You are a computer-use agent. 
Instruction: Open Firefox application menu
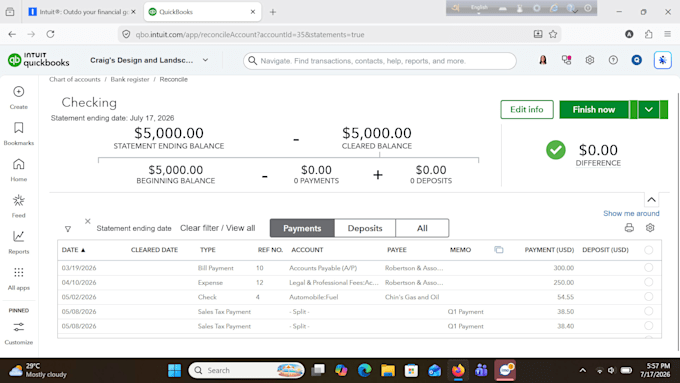[x=667, y=34]
